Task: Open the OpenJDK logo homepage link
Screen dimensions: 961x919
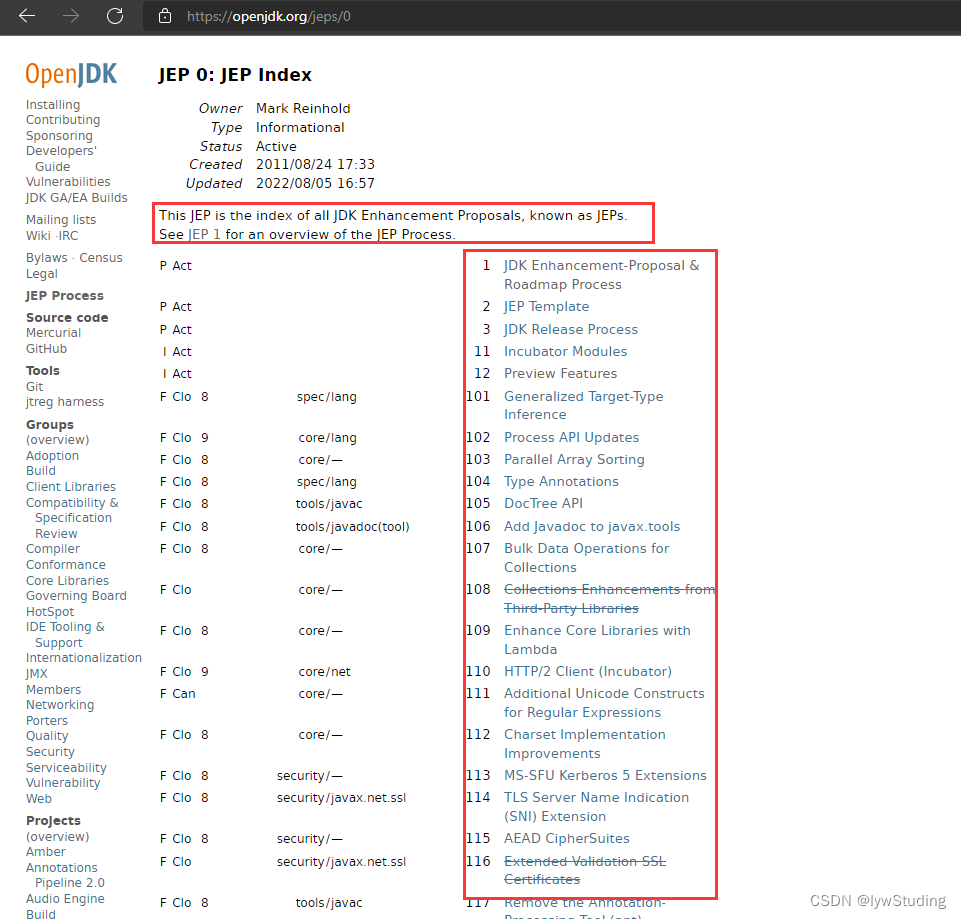Action: 71,75
